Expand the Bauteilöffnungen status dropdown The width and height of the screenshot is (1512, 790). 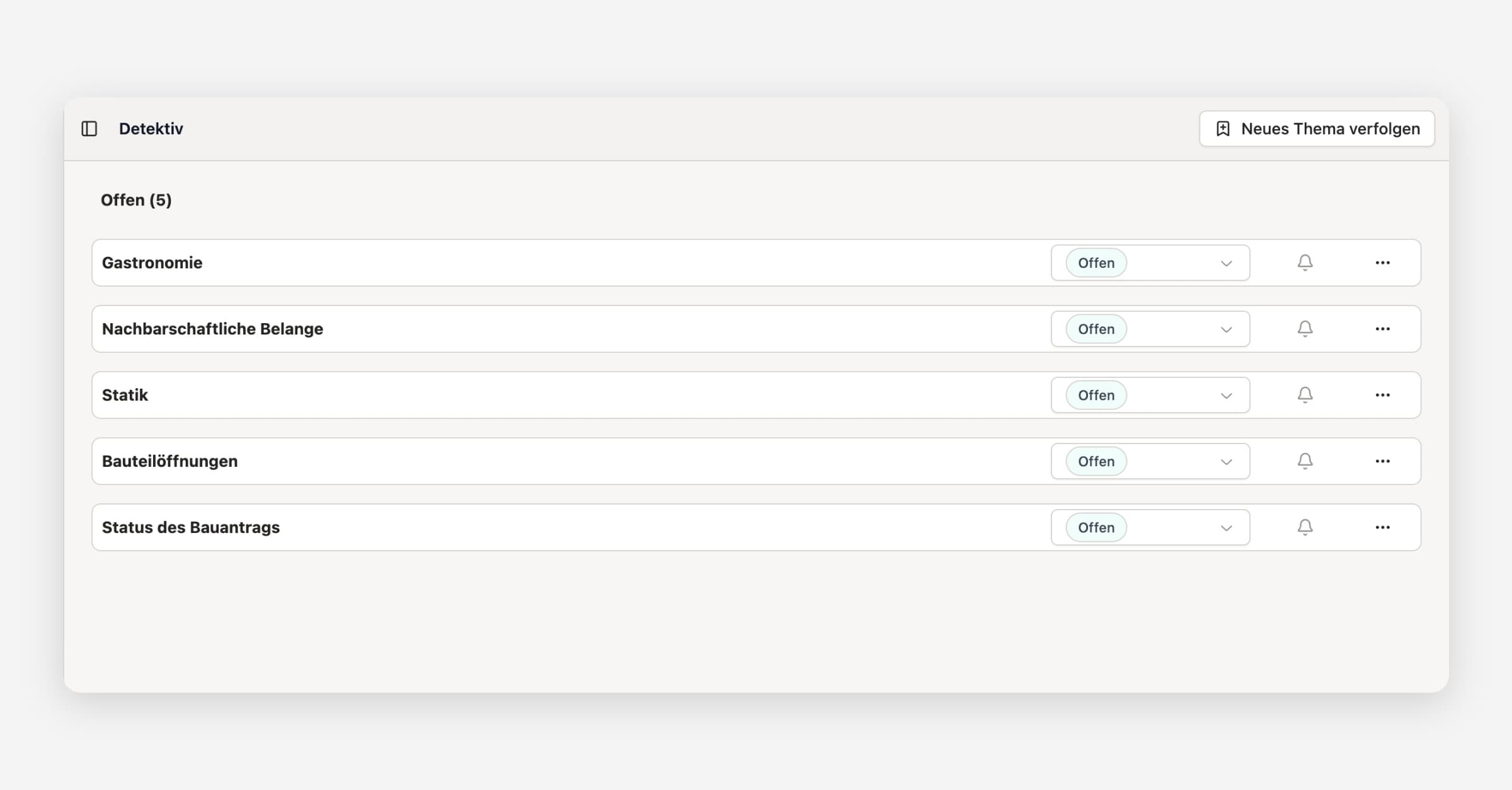click(x=1150, y=461)
